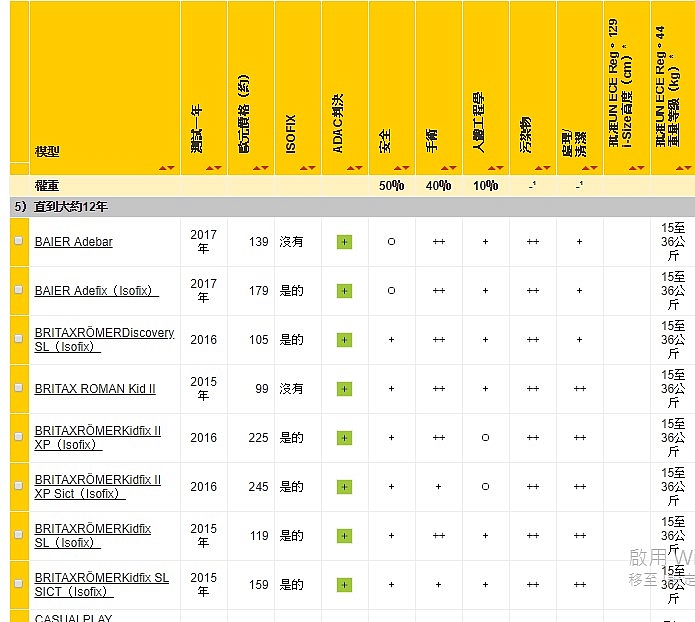695x622 pixels.
Task: Tick checkbox for Kidfix II XP Sict
Action: 19,485
